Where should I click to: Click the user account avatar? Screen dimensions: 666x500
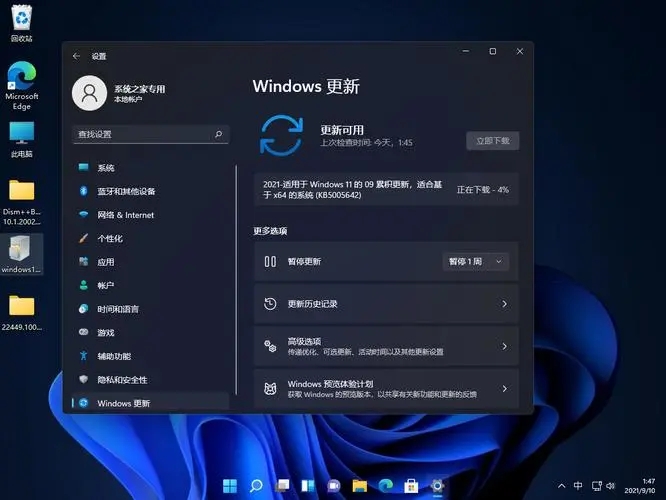(89, 93)
